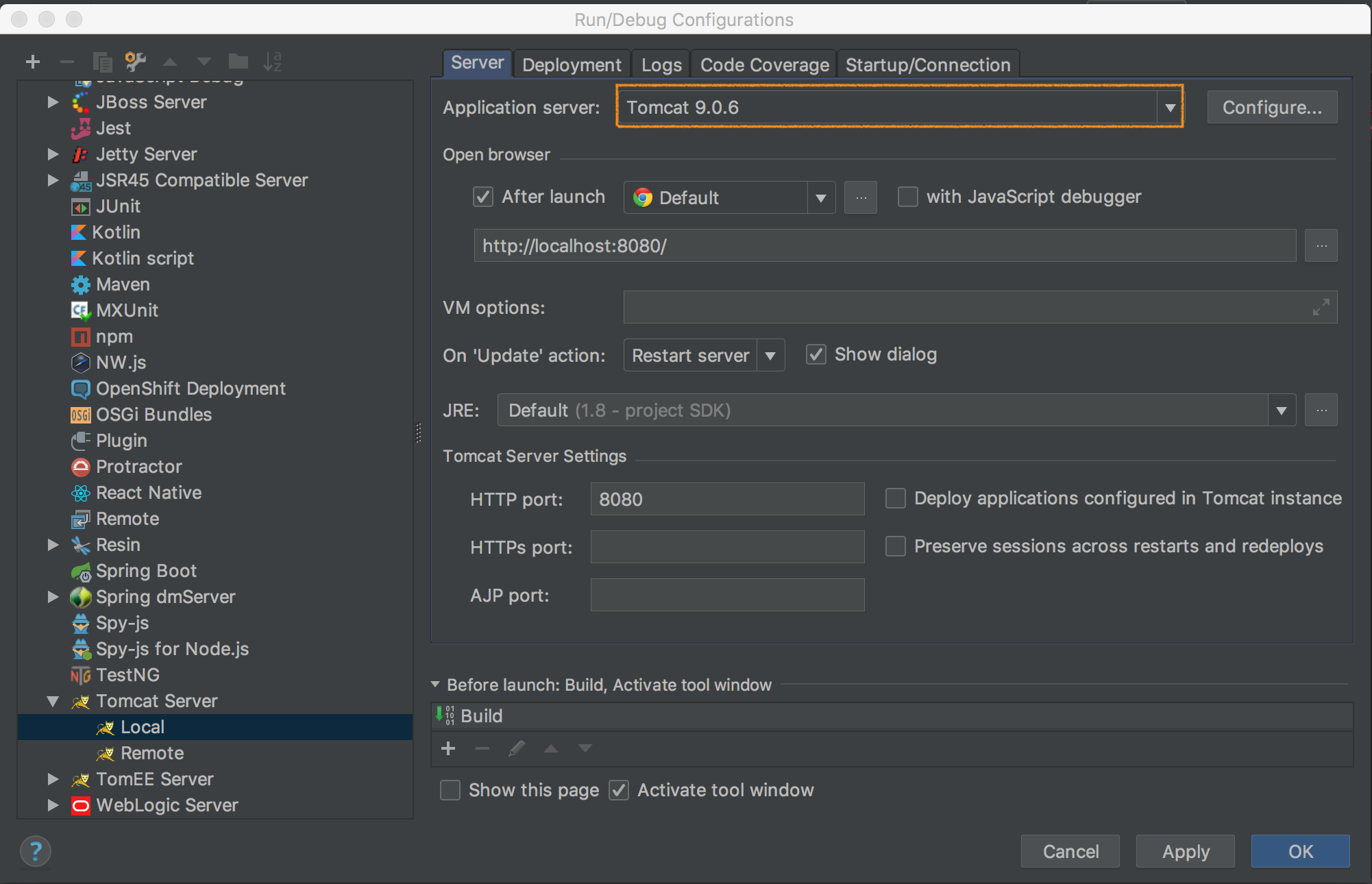
Task: Move configuration down with the toolbar arrow
Action: point(204,62)
